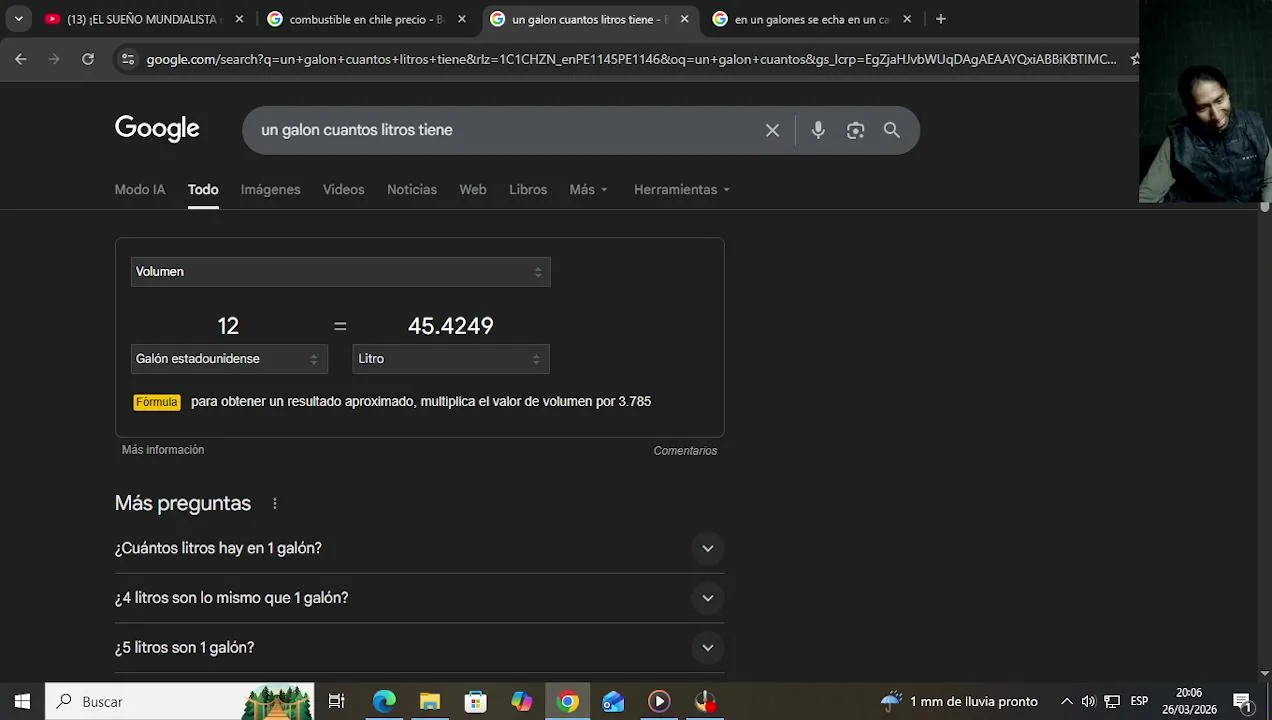Expand ¿4 litros son lo mismo que 1 galón?

pyautogui.click(x=419, y=598)
